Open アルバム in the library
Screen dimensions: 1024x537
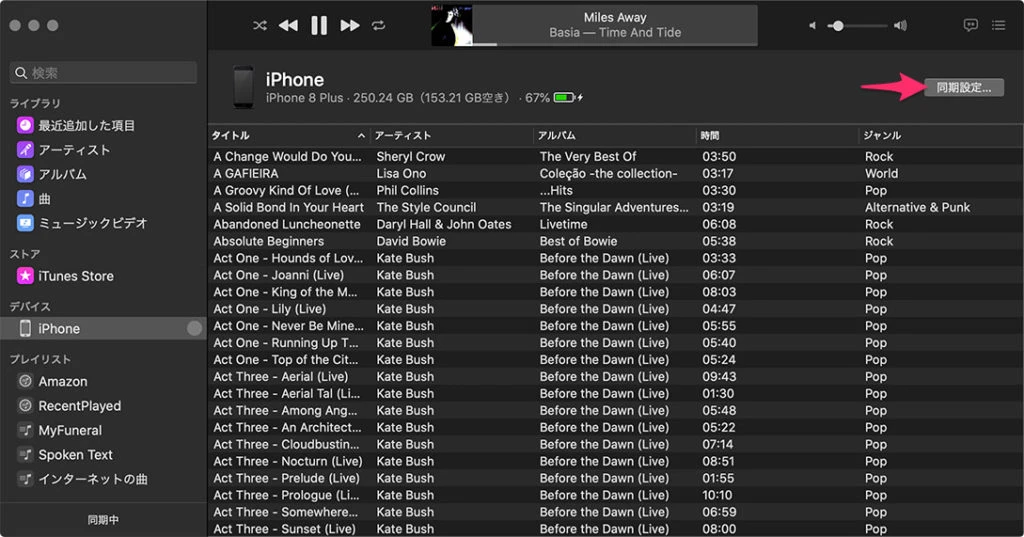click(x=62, y=174)
